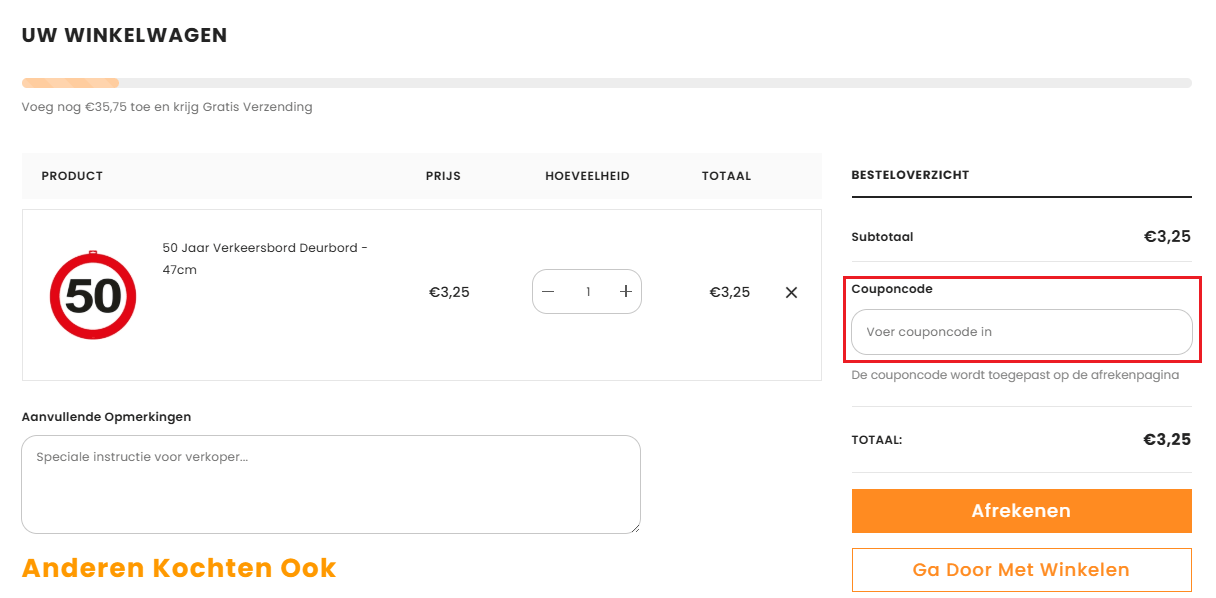1216x598 pixels.
Task: Select the Besteloverzicht heading
Action: (910, 175)
